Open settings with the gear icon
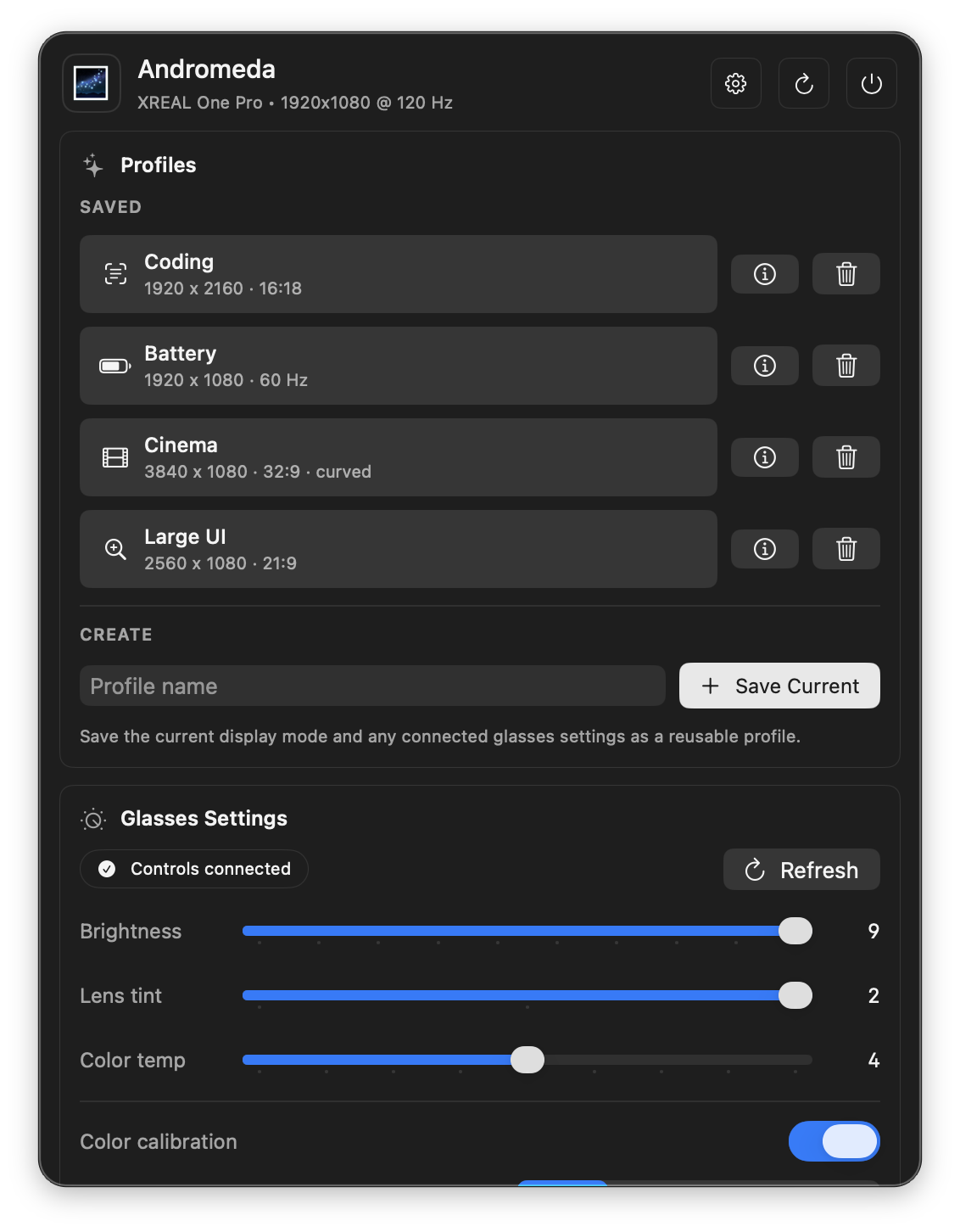960x1232 pixels. pos(735,83)
